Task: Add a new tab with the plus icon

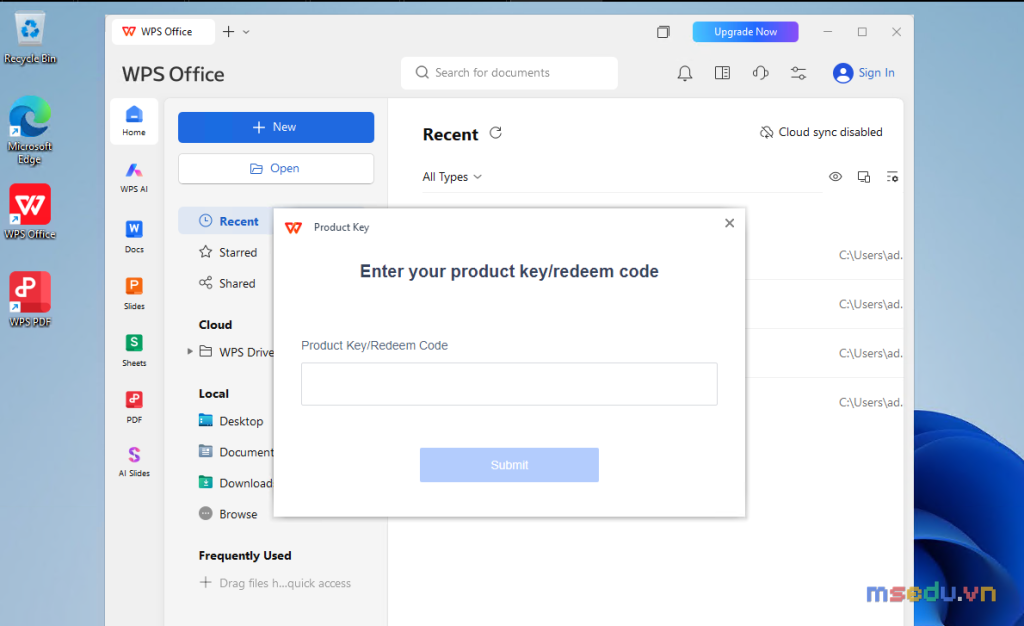Action: (228, 31)
